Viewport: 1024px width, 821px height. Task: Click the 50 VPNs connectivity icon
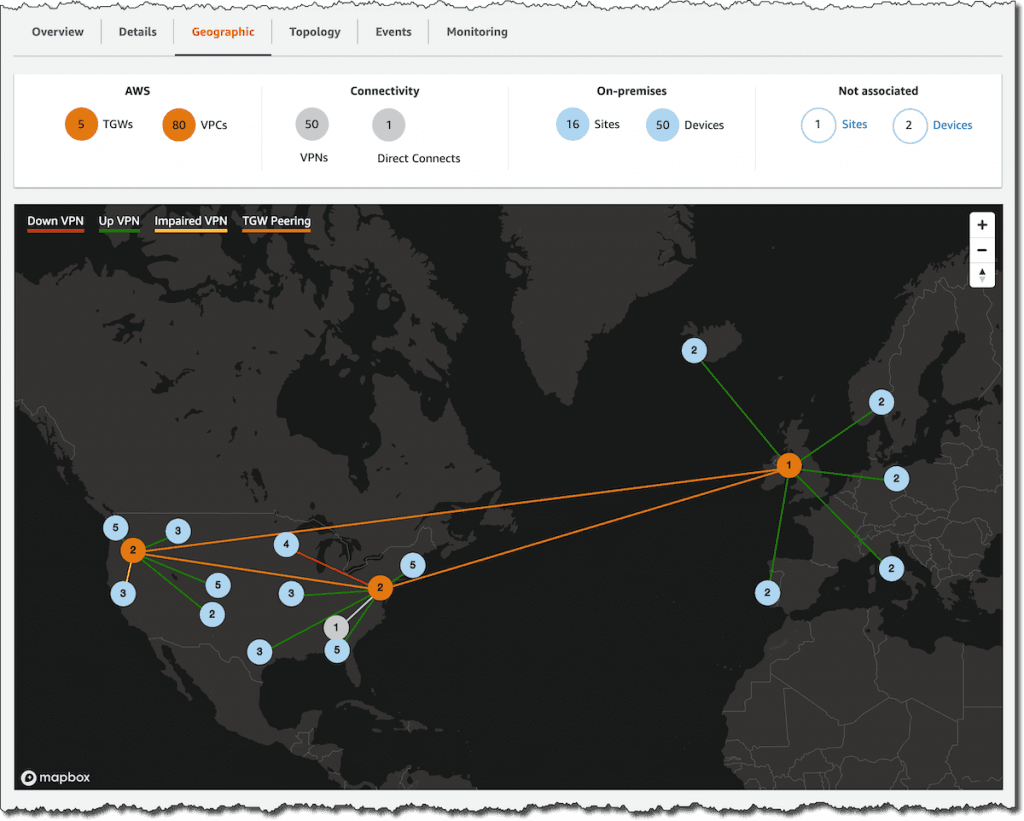(x=311, y=124)
